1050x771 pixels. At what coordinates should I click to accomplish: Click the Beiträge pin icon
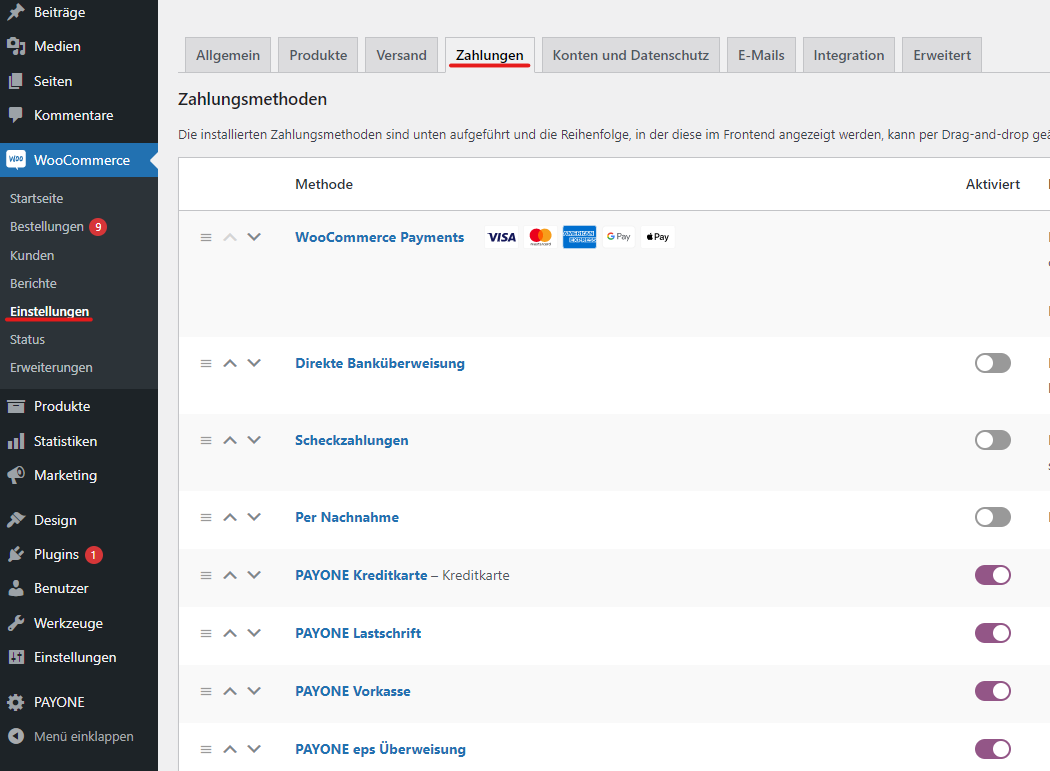point(16,12)
